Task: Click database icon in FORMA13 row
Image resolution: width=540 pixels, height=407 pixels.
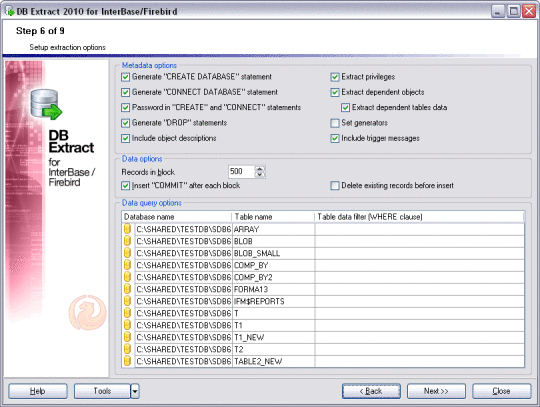Action: 127,289
